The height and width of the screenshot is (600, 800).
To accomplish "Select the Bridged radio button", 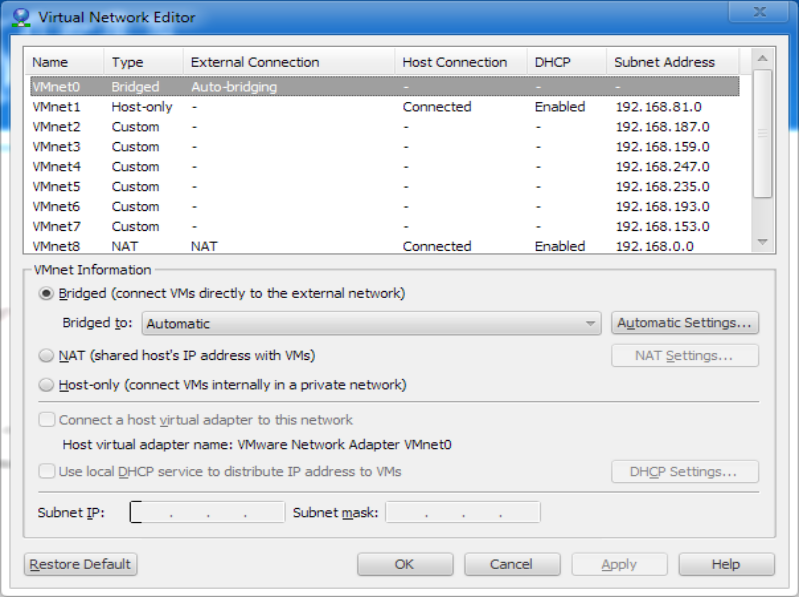I will pos(46,294).
